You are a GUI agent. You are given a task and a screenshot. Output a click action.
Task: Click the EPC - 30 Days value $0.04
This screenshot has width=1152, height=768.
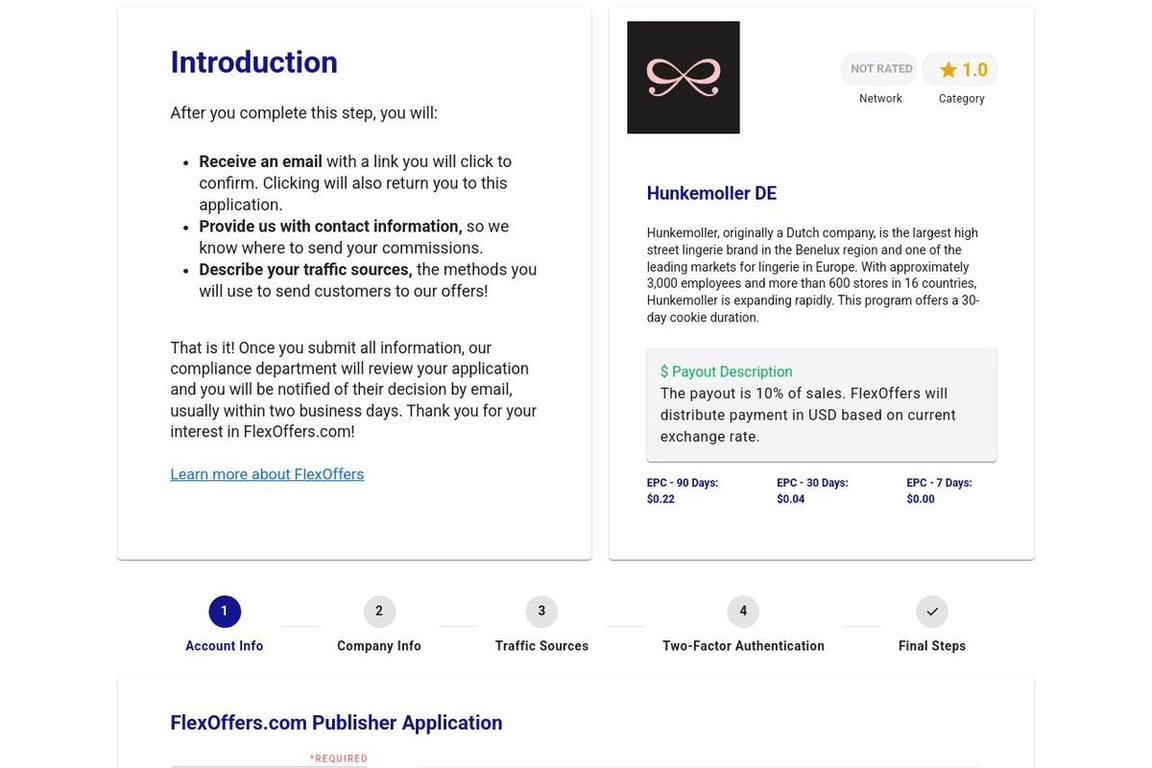coord(791,499)
